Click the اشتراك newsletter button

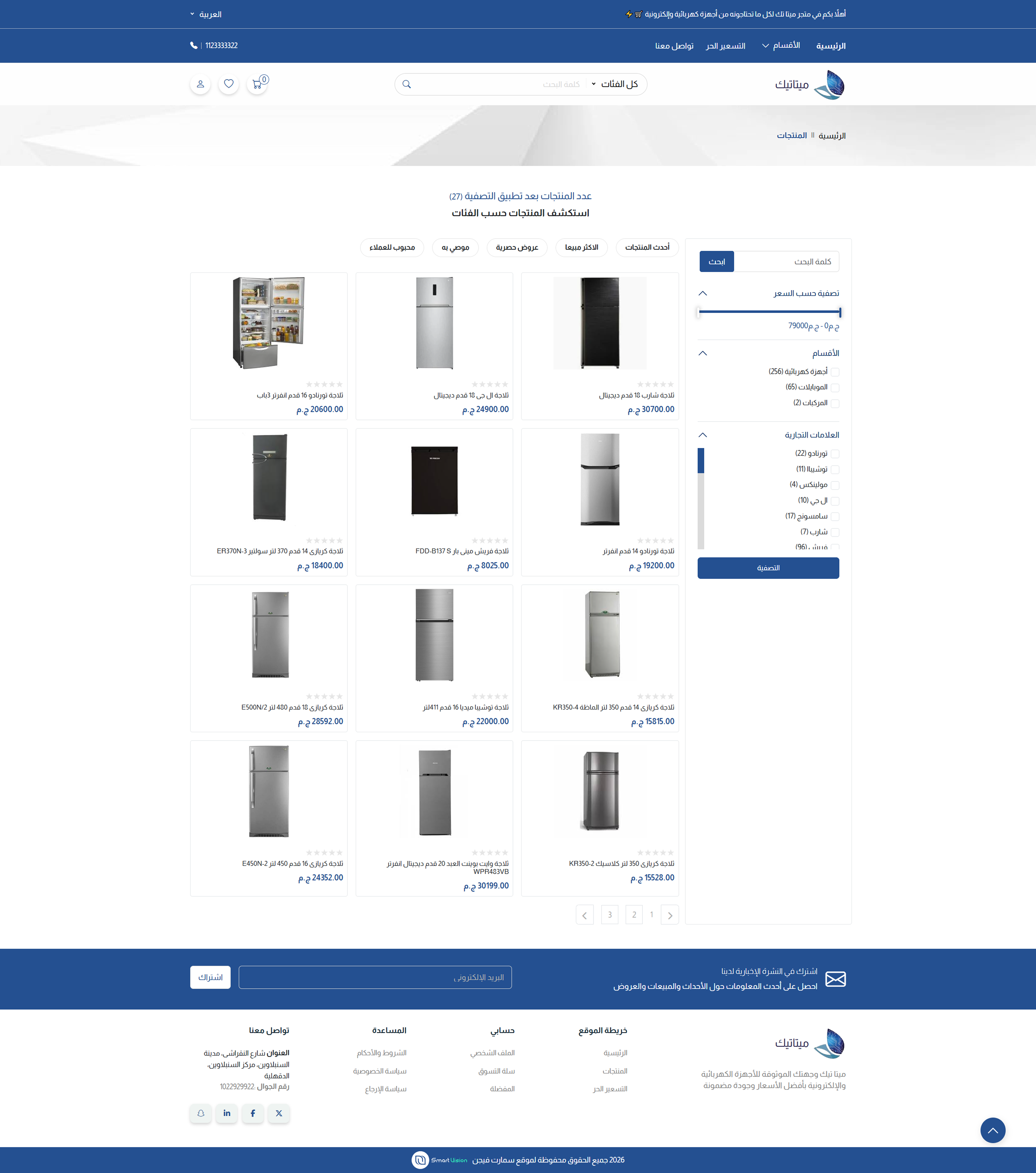210,977
